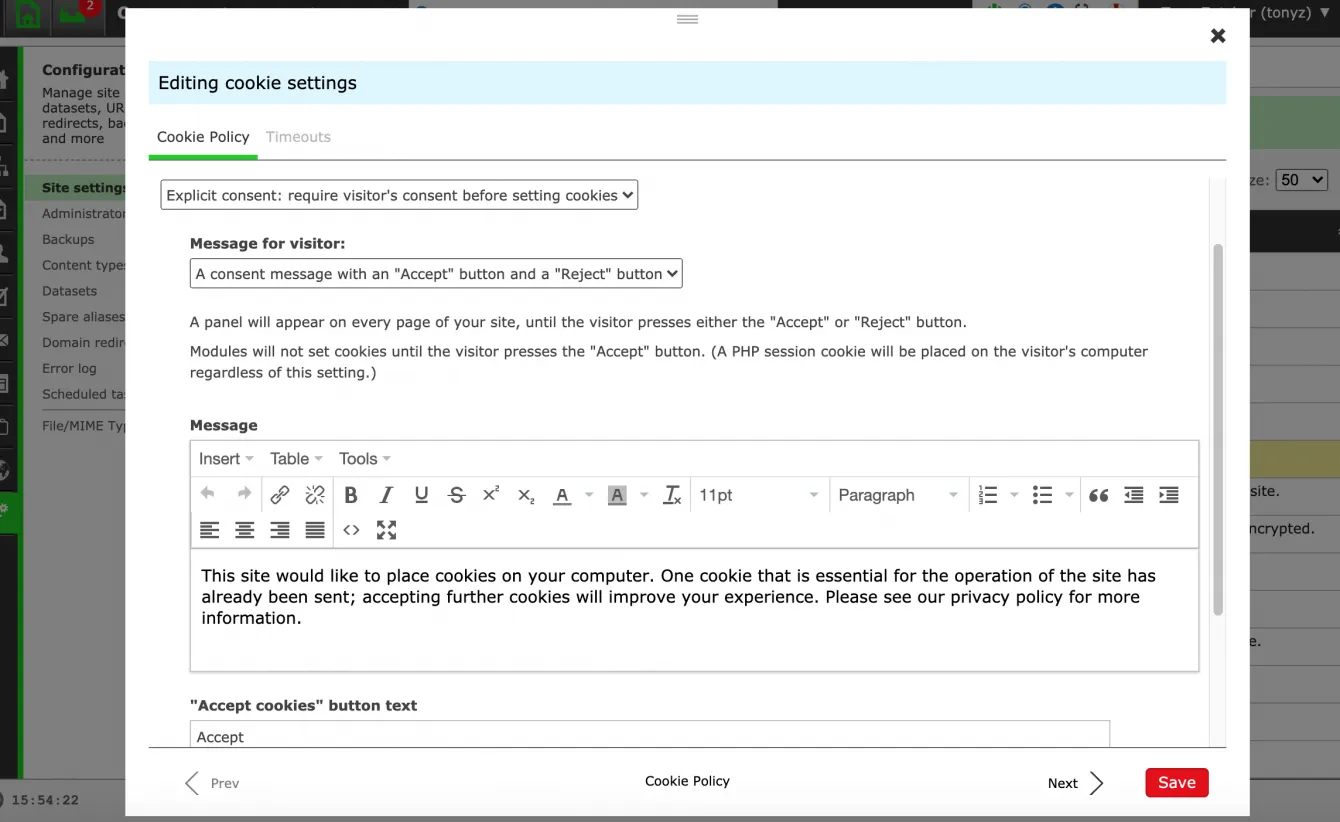Close the cookie settings dialog
Image resolution: width=1340 pixels, height=822 pixels.
tap(1218, 36)
